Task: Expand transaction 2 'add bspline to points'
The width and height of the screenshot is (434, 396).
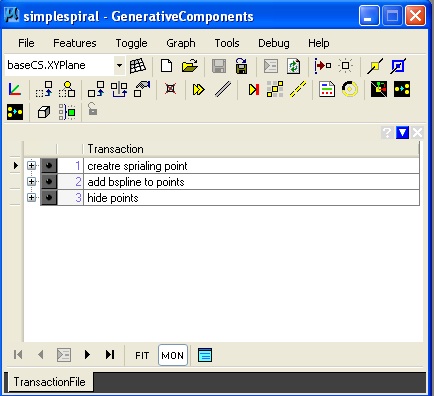Action: [x=31, y=181]
